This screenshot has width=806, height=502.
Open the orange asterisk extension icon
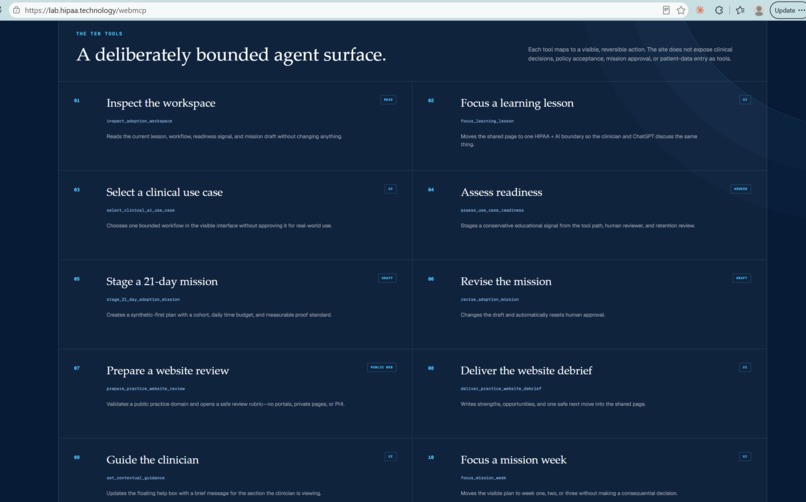[700, 10]
